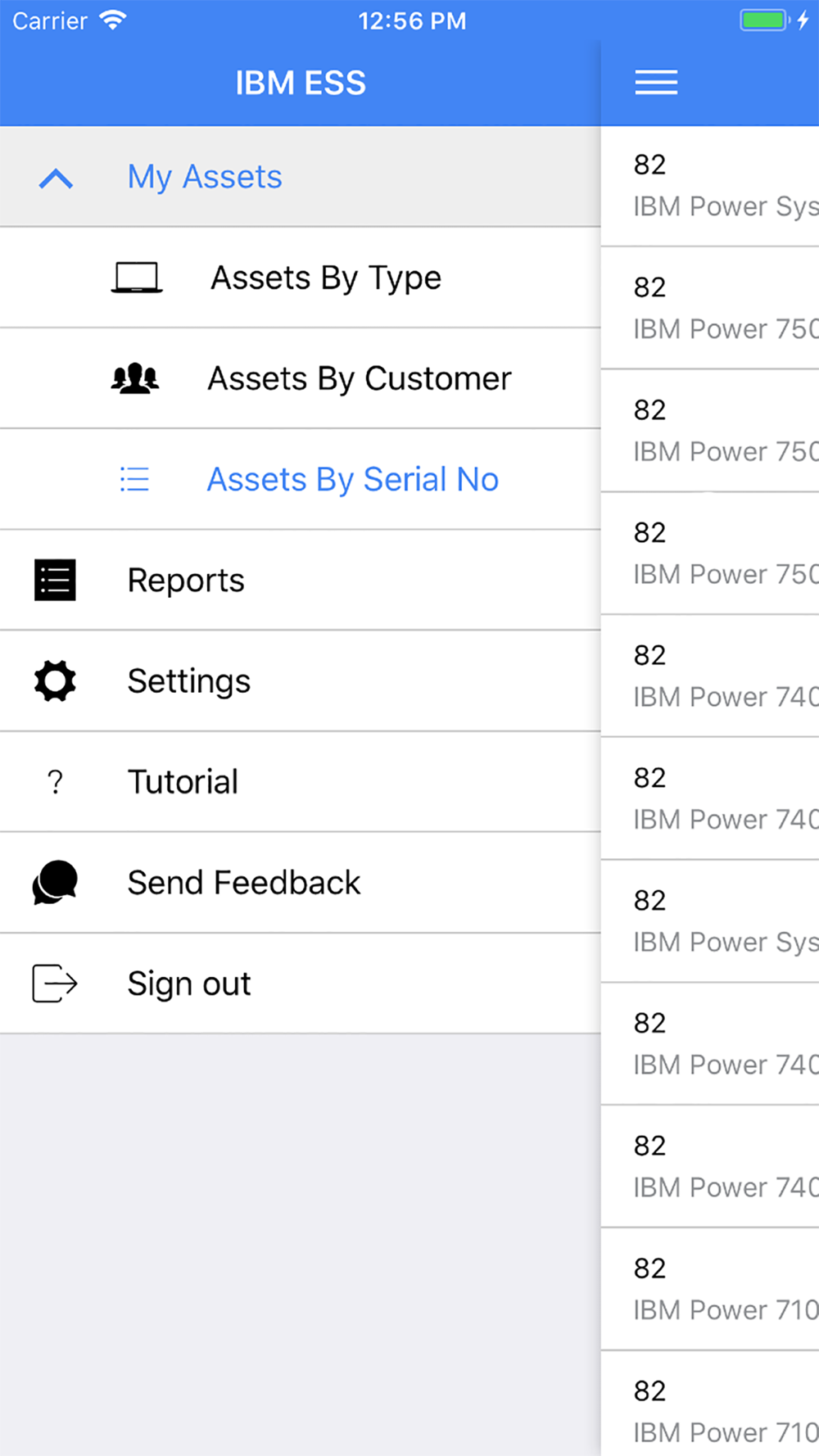This screenshot has width=819, height=1456.
Task: Collapse My Assets with the chevron arrow
Action: coord(56,179)
